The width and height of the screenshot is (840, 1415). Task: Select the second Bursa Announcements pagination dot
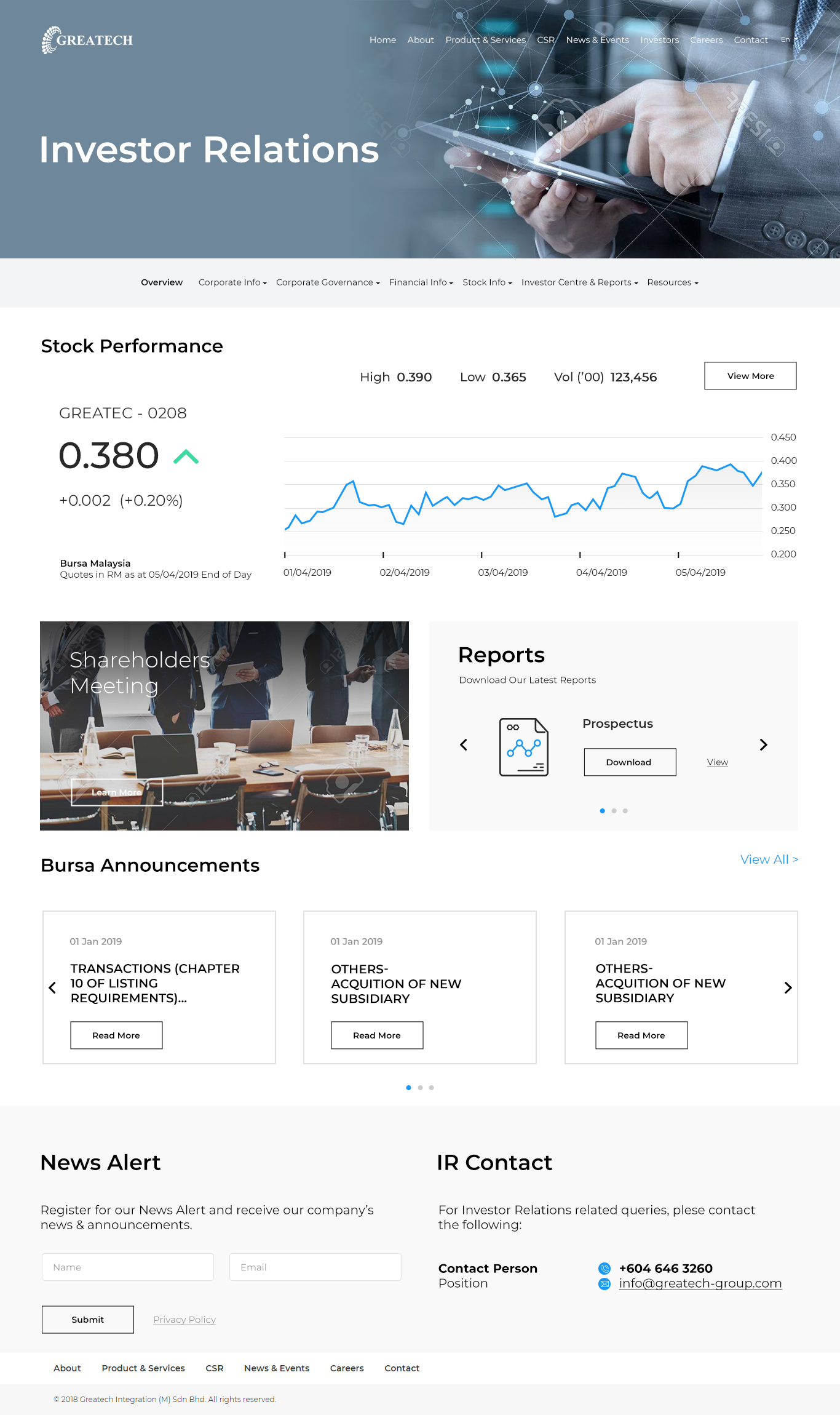coord(420,1088)
